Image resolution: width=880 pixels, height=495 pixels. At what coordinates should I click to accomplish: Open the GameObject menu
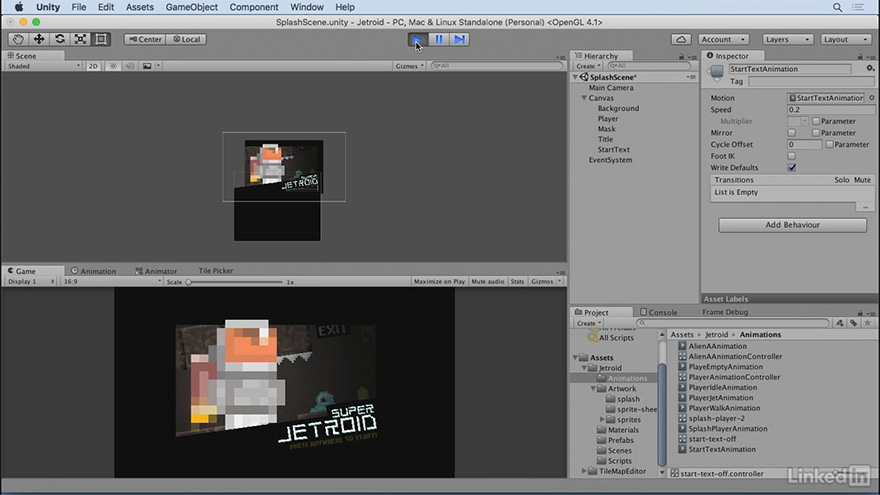[191, 7]
